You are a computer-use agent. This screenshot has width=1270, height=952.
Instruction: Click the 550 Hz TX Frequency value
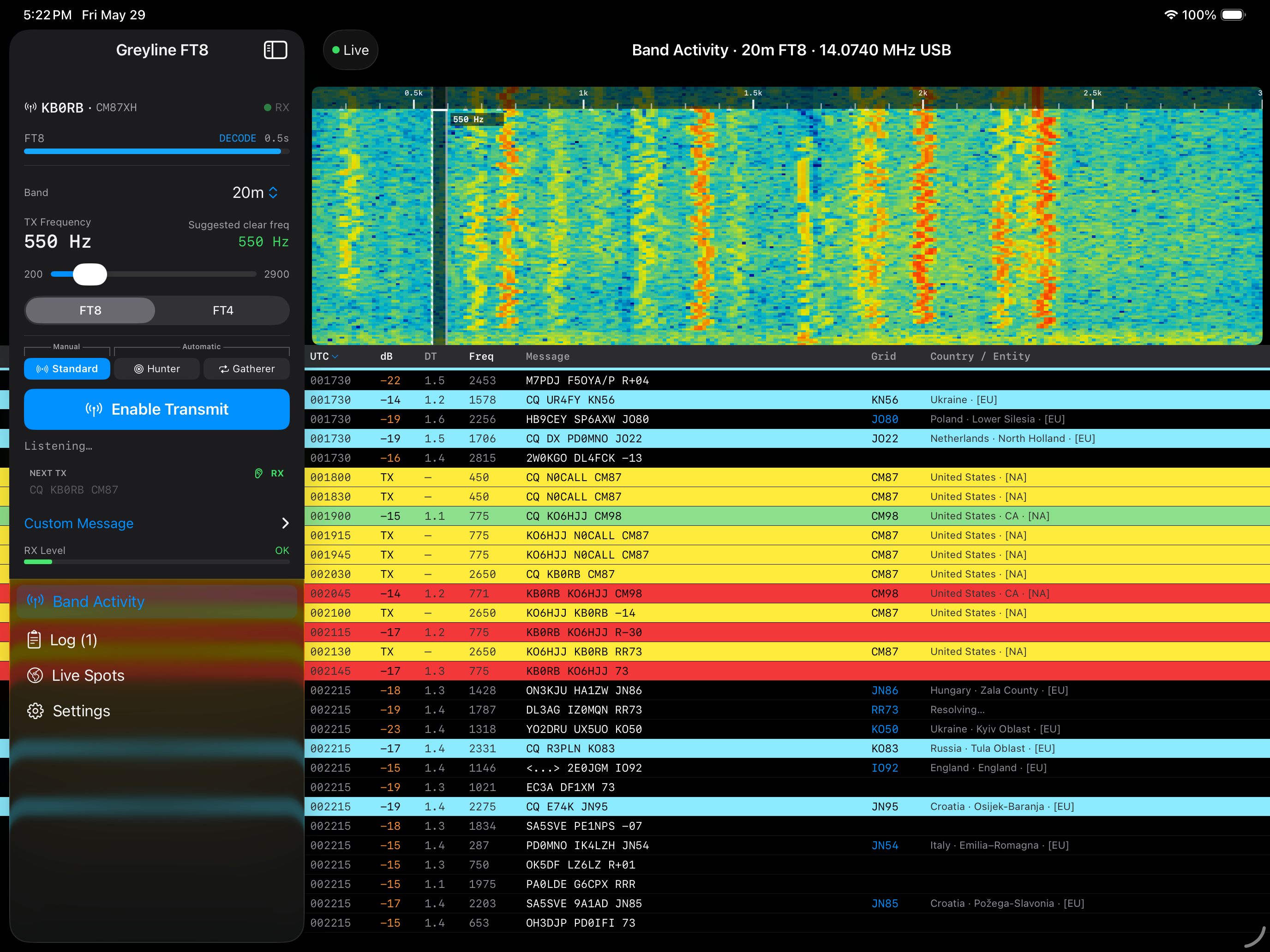point(57,242)
